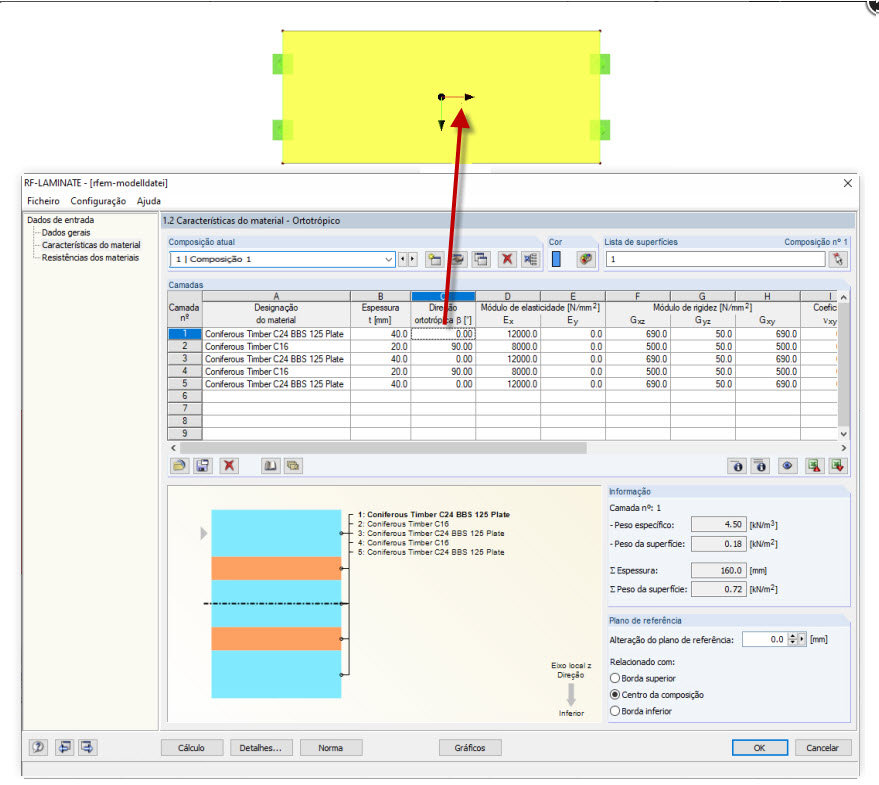879x785 pixels.
Task: Open the material library book icon
Action: [270, 466]
